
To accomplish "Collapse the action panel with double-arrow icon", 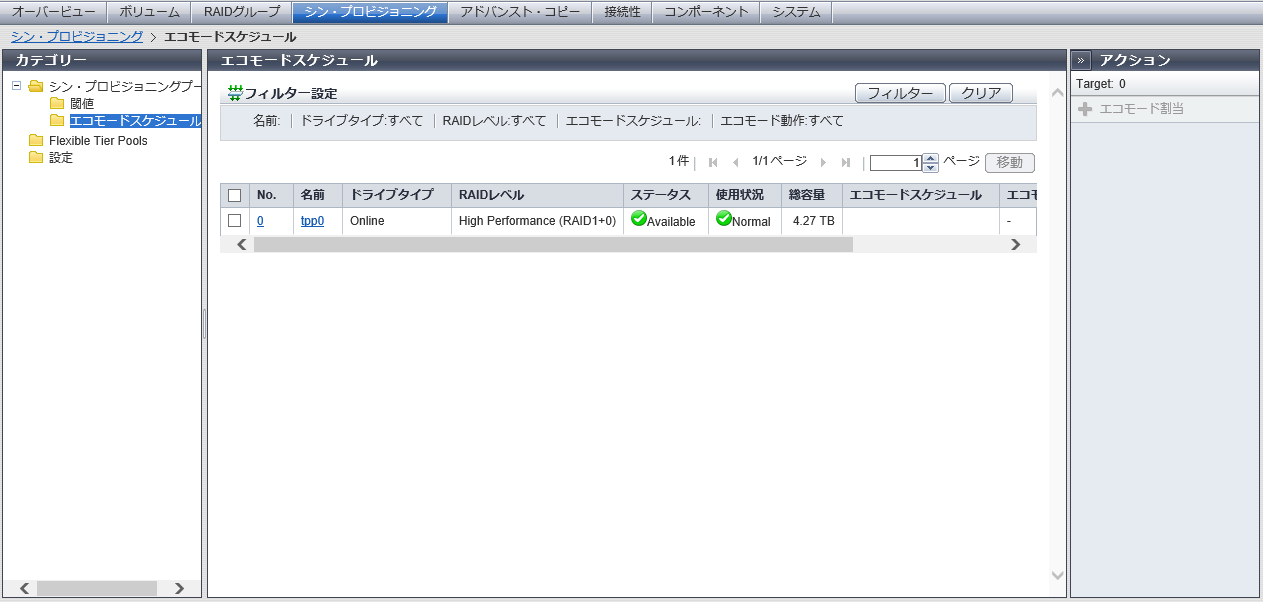I will [1081, 60].
